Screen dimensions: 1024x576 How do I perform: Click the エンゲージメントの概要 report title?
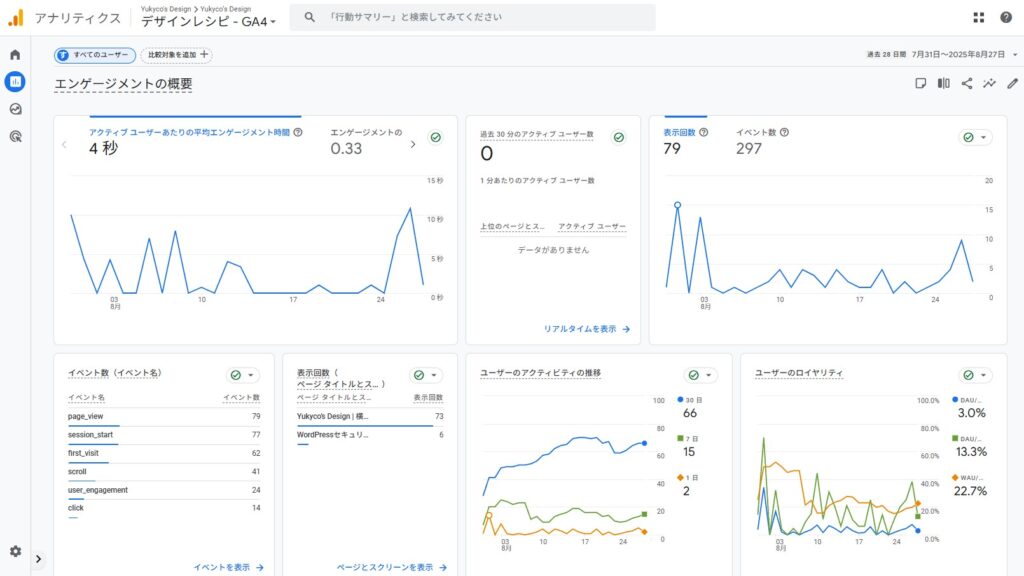123,84
